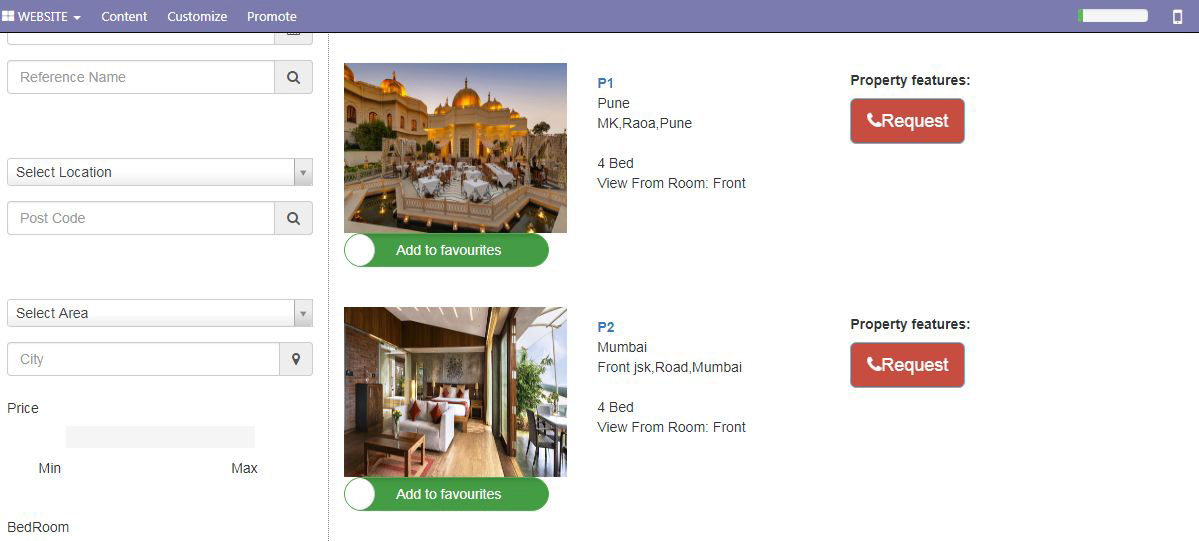Click Request button for Mumbai property
The image size is (1199, 541).
coord(907,365)
